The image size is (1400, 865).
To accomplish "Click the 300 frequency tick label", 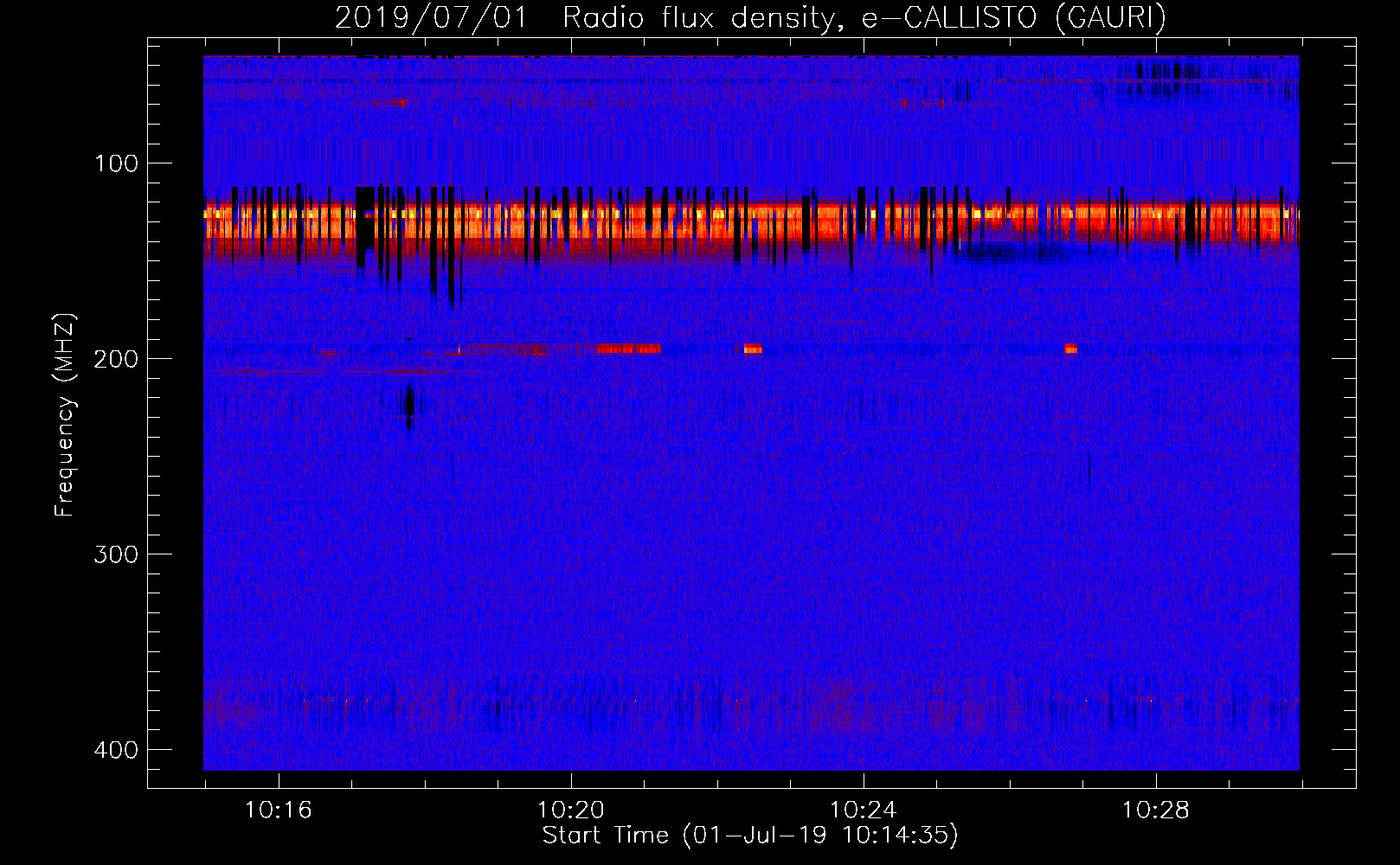I will click(116, 554).
